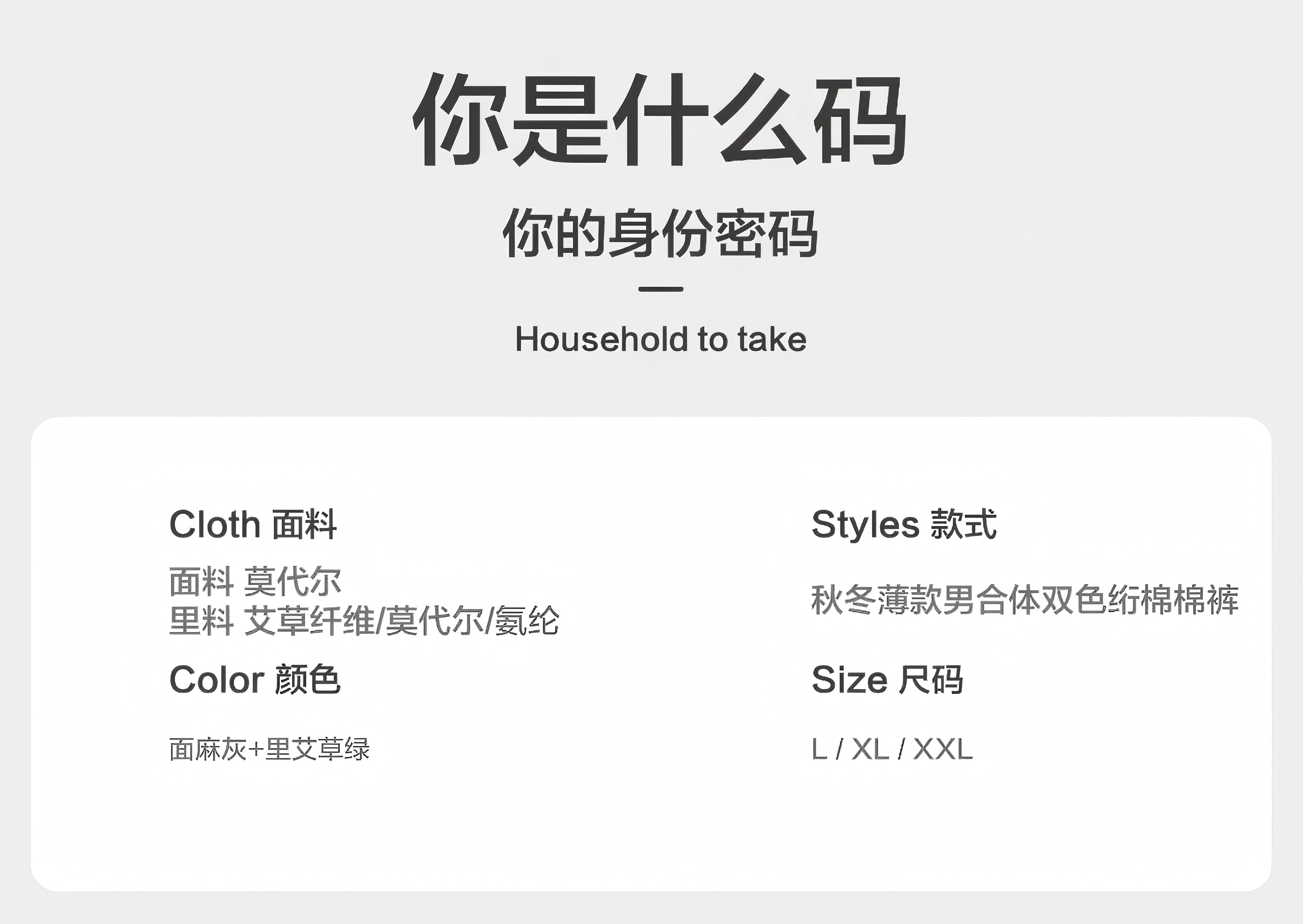Click the large heading 你是什么码
Image resolution: width=1303 pixels, height=924 pixels.
click(660, 120)
